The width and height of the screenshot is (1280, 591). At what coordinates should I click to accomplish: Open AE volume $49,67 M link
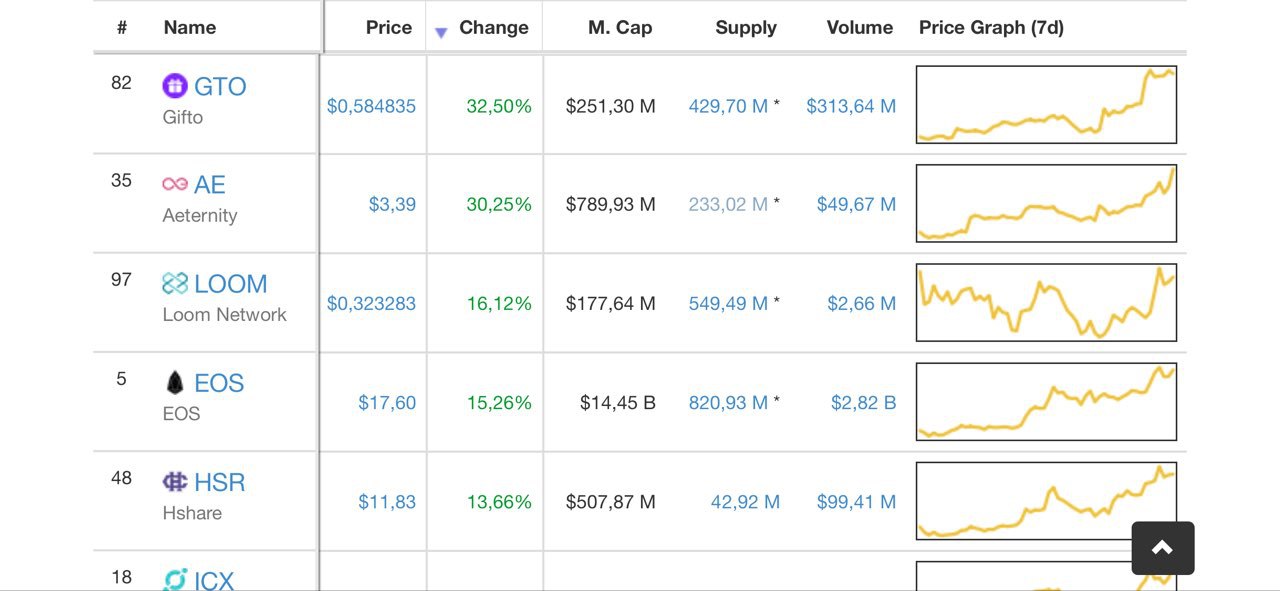pos(856,204)
